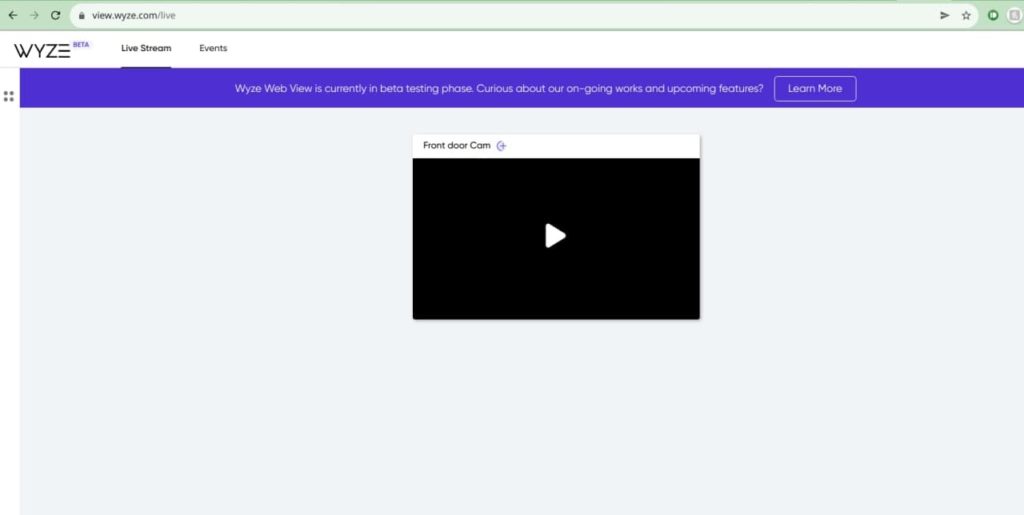Click the Learn More button
This screenshot has width=1024, height=515.
(815, 89)
